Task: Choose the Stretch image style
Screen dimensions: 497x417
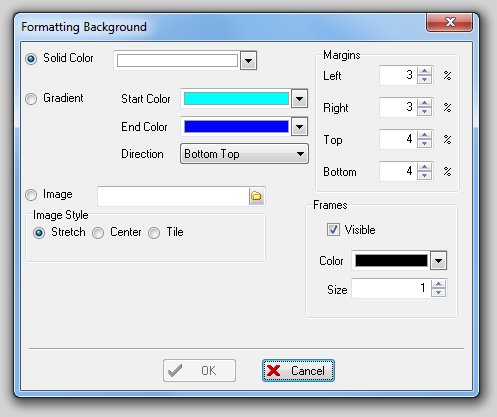Action: click(x=39, y=233)
